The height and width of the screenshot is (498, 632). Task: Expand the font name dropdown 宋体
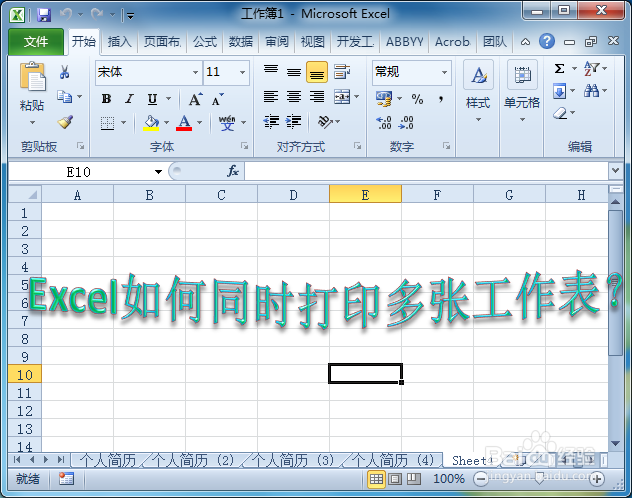[195, 73]
